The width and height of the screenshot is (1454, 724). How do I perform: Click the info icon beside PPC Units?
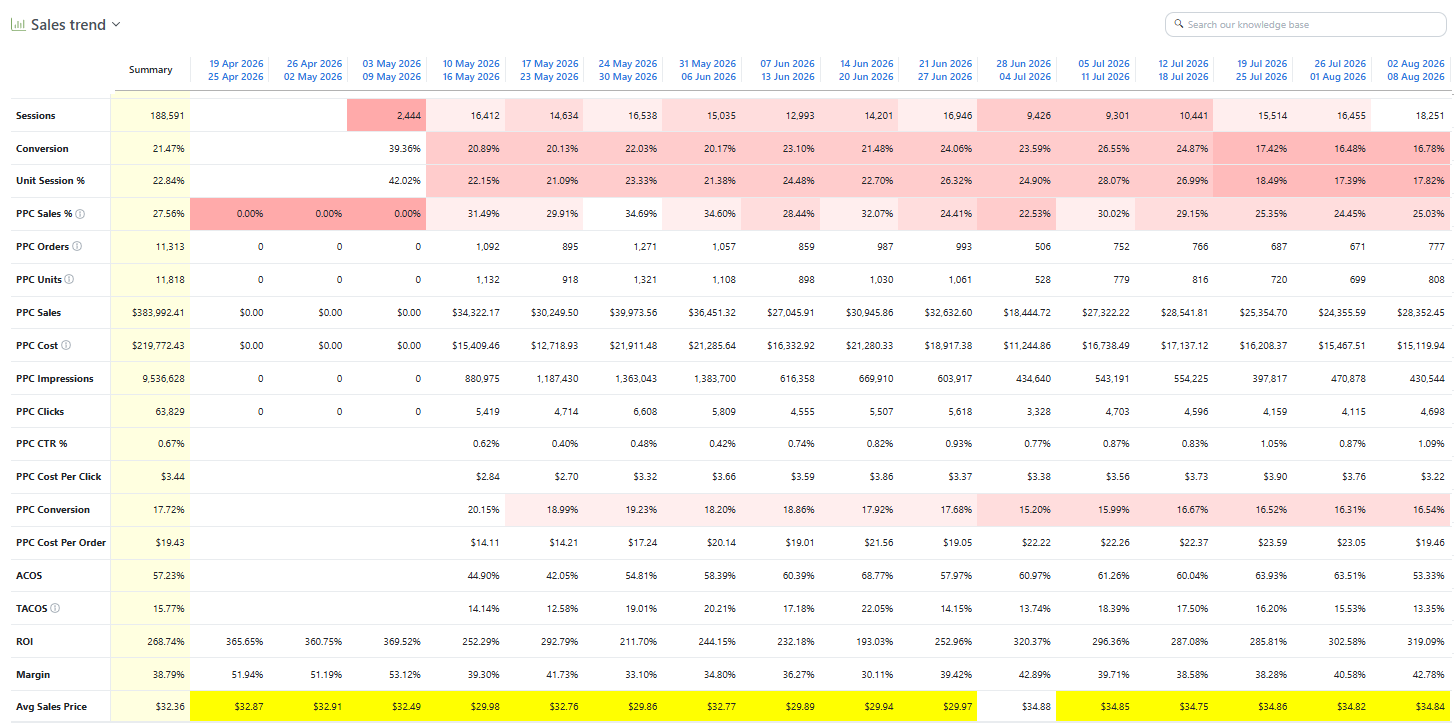69,280
